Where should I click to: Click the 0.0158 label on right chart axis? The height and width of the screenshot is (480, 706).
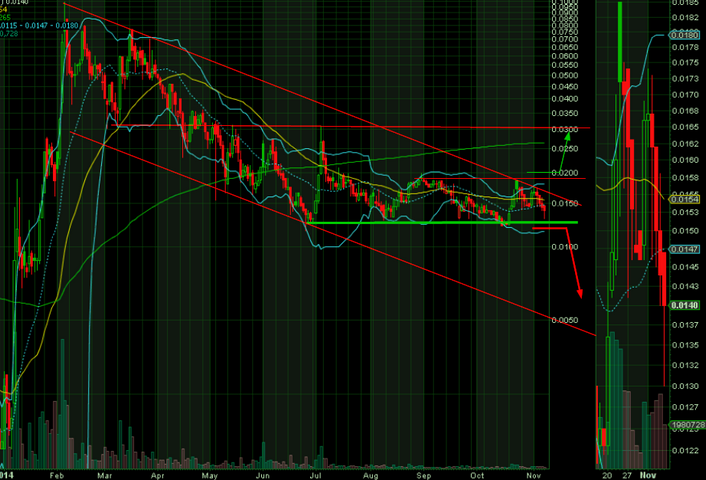tap(685, 177)
